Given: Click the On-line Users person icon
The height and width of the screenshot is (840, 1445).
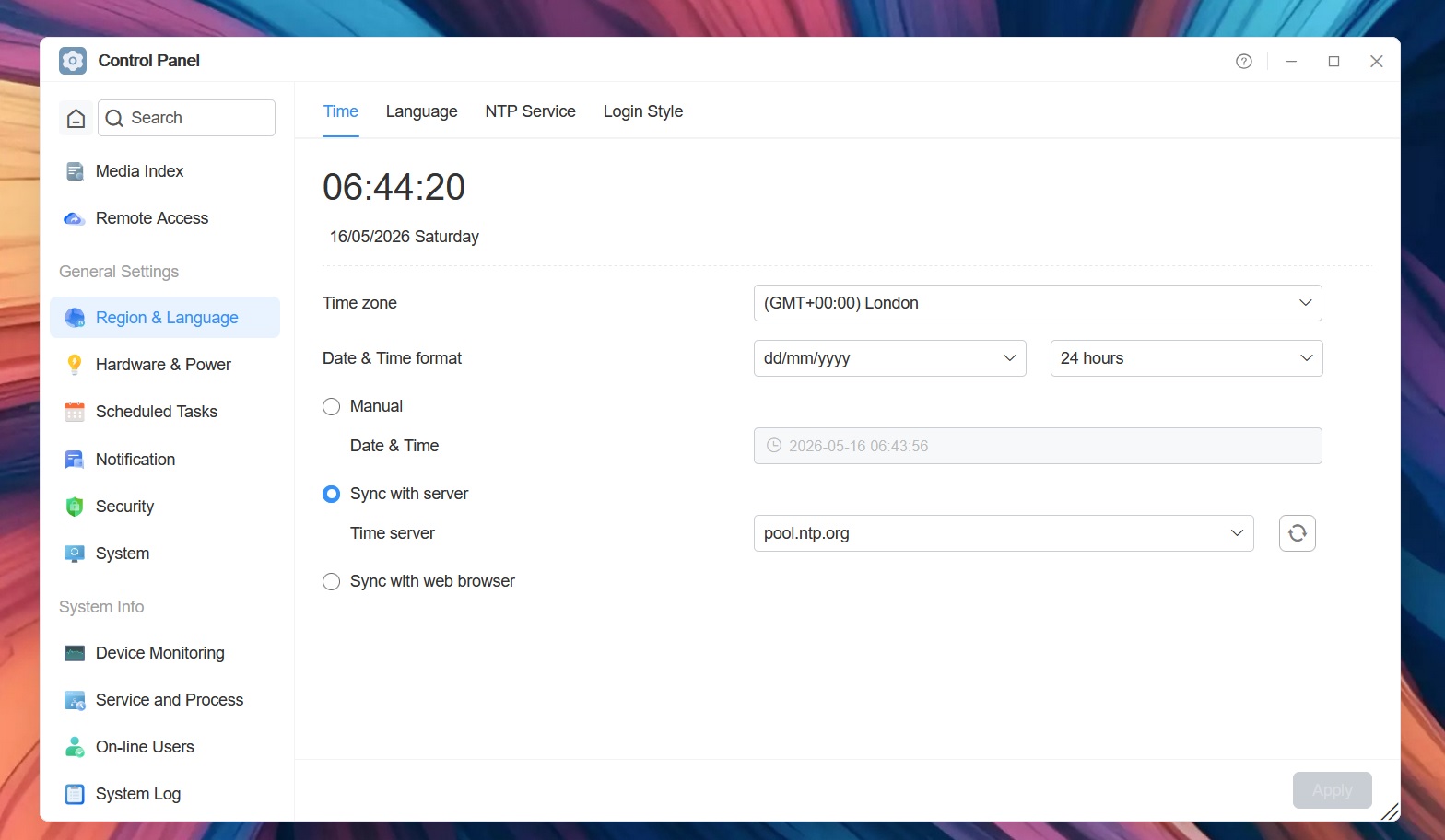Looking at the screenshot, I should 75,747.
